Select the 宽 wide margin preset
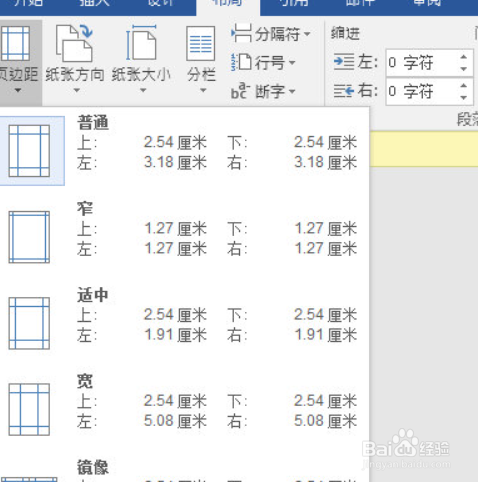Viewport: 479px width, 482px height. (x=184, y=409)
